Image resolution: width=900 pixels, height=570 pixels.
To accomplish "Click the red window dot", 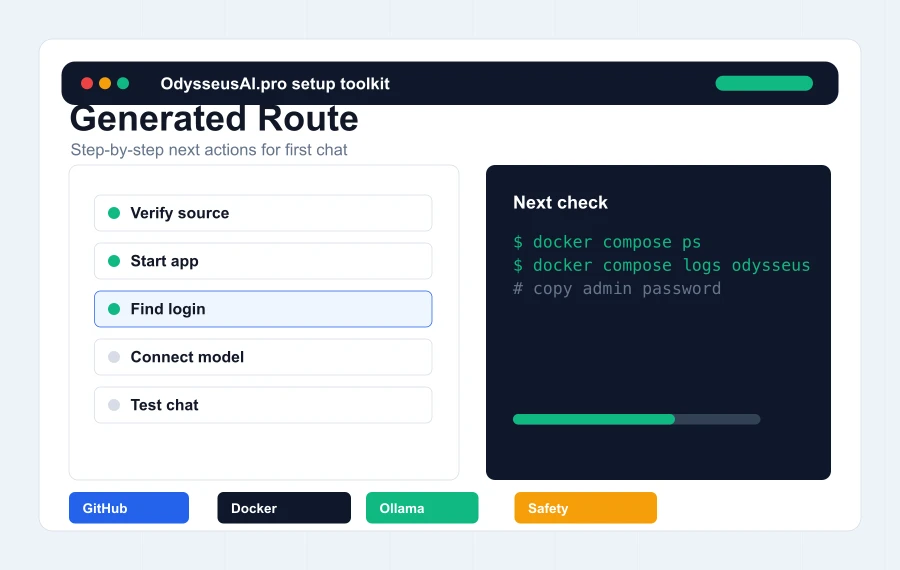I will 87,84.
